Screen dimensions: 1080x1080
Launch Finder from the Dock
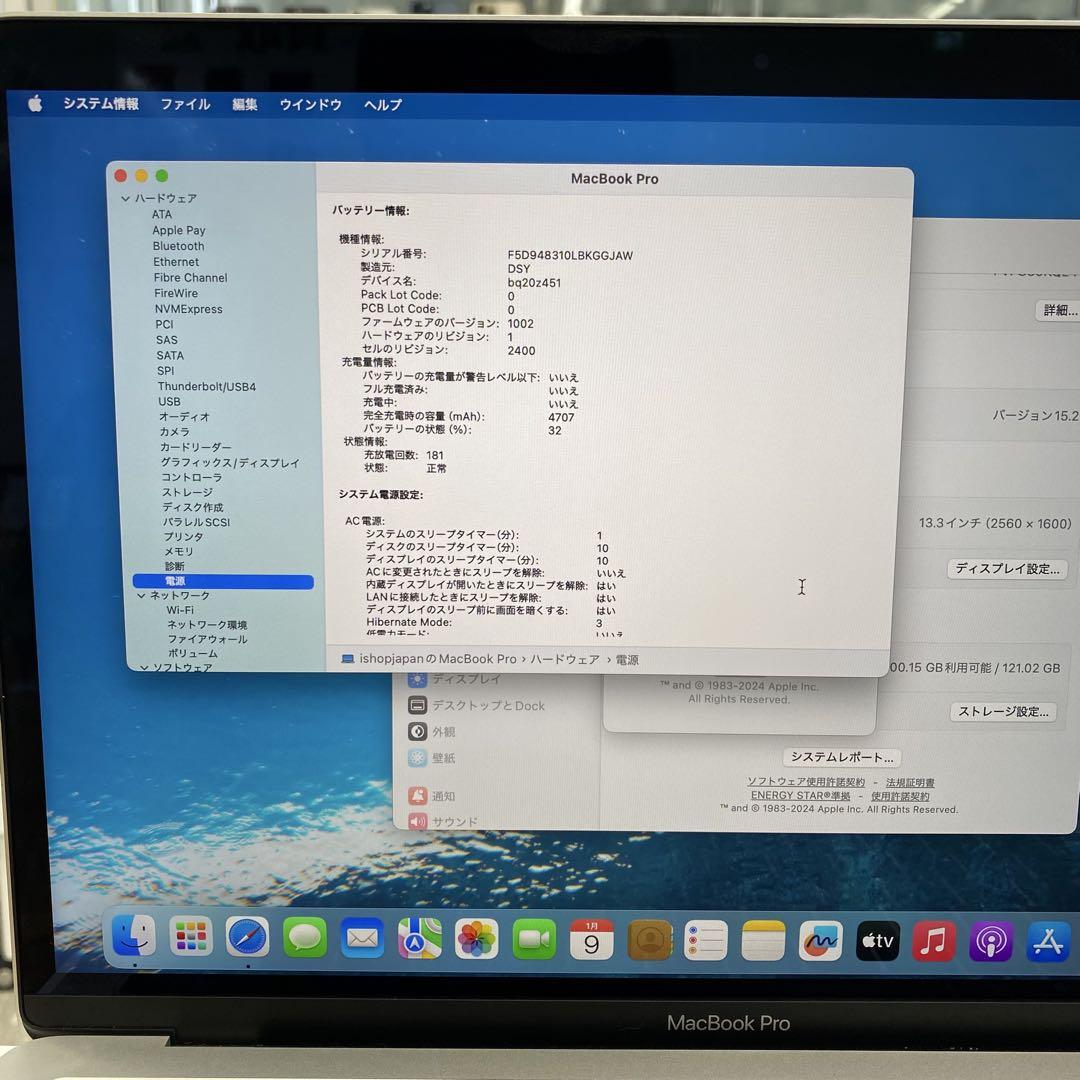pos(134,936)
